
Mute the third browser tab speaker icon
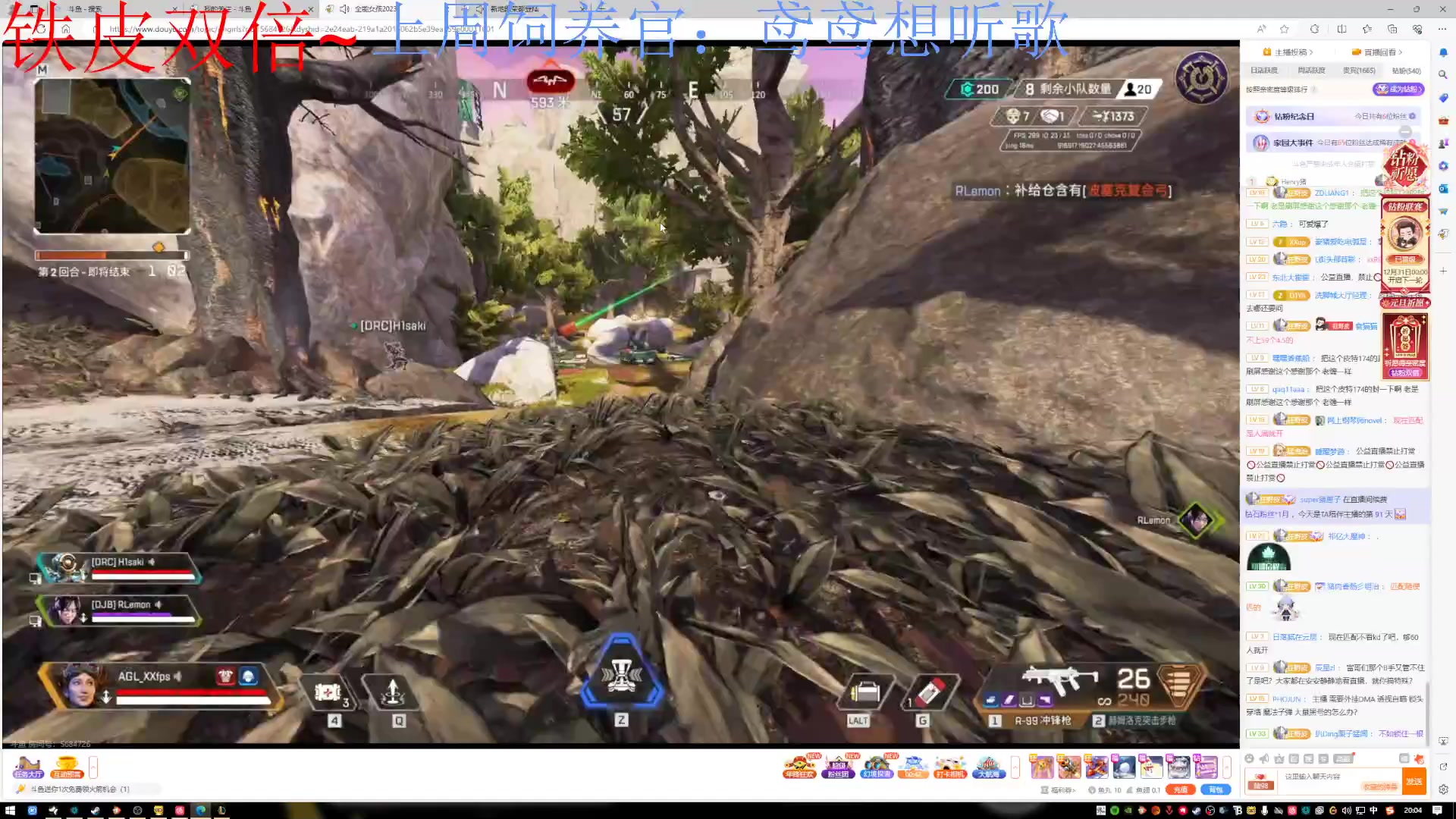pos(344,9)
